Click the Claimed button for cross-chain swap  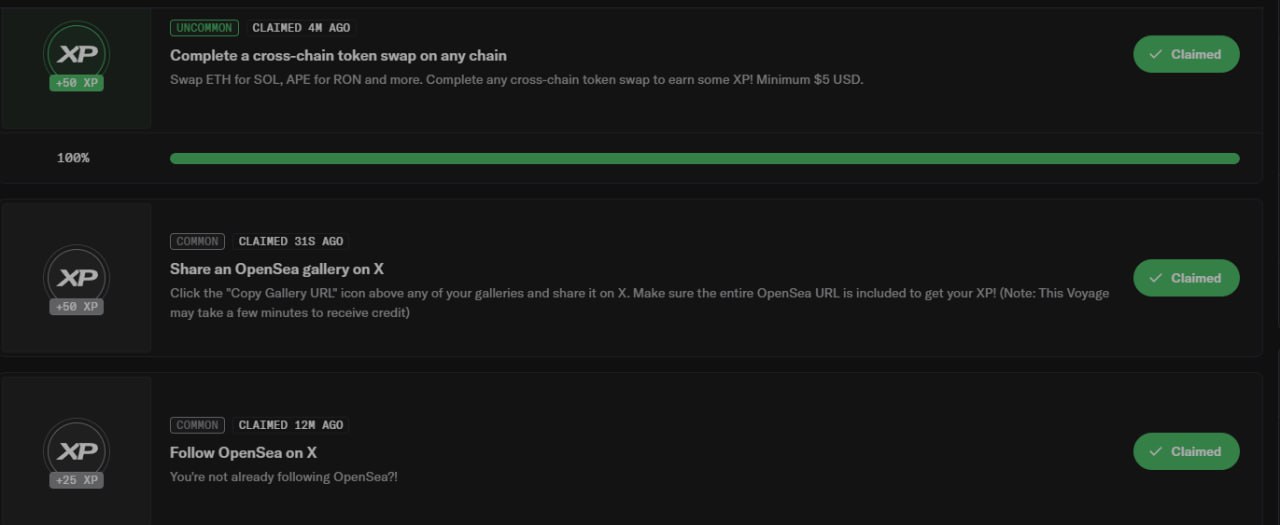click(1186, 54)
